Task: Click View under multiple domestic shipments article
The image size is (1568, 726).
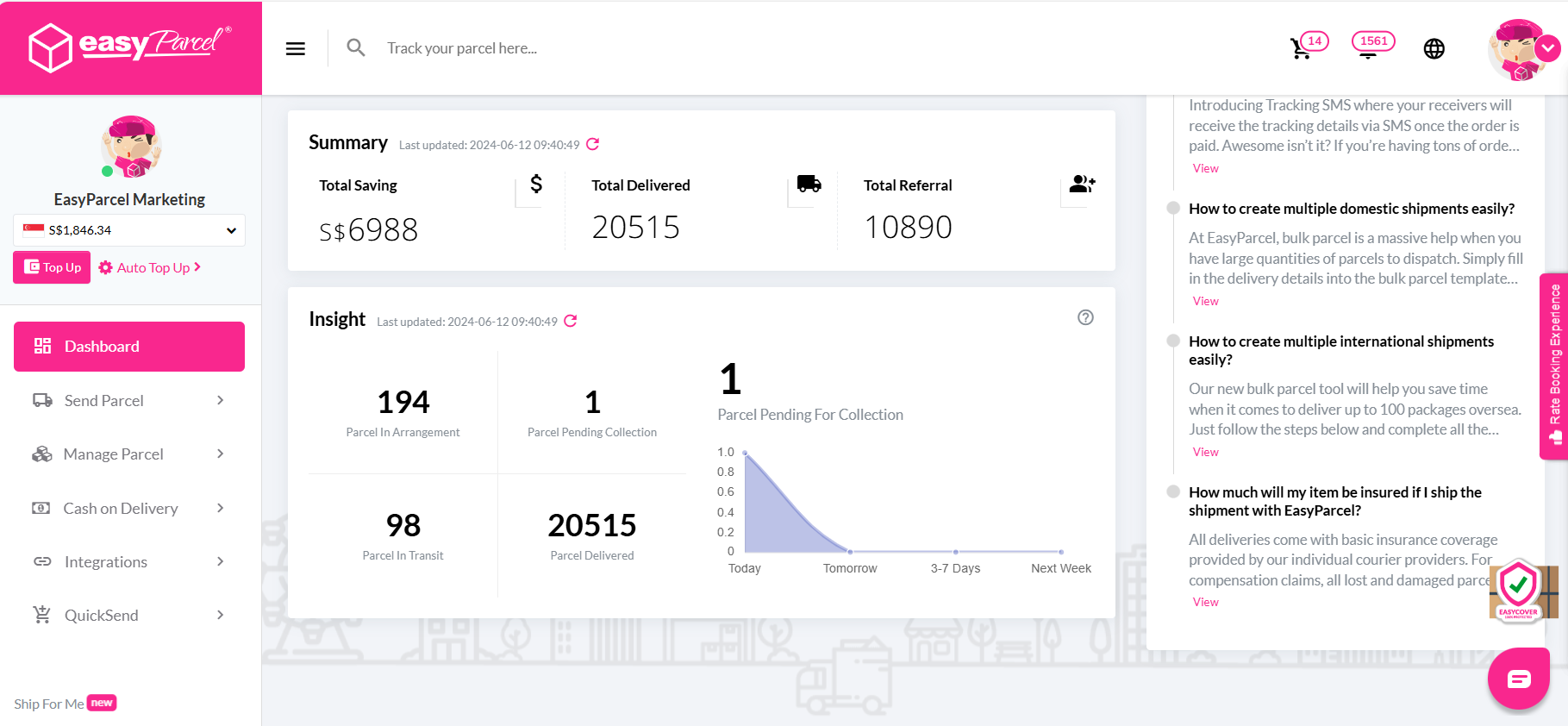Action: (x=1205, y=301)
